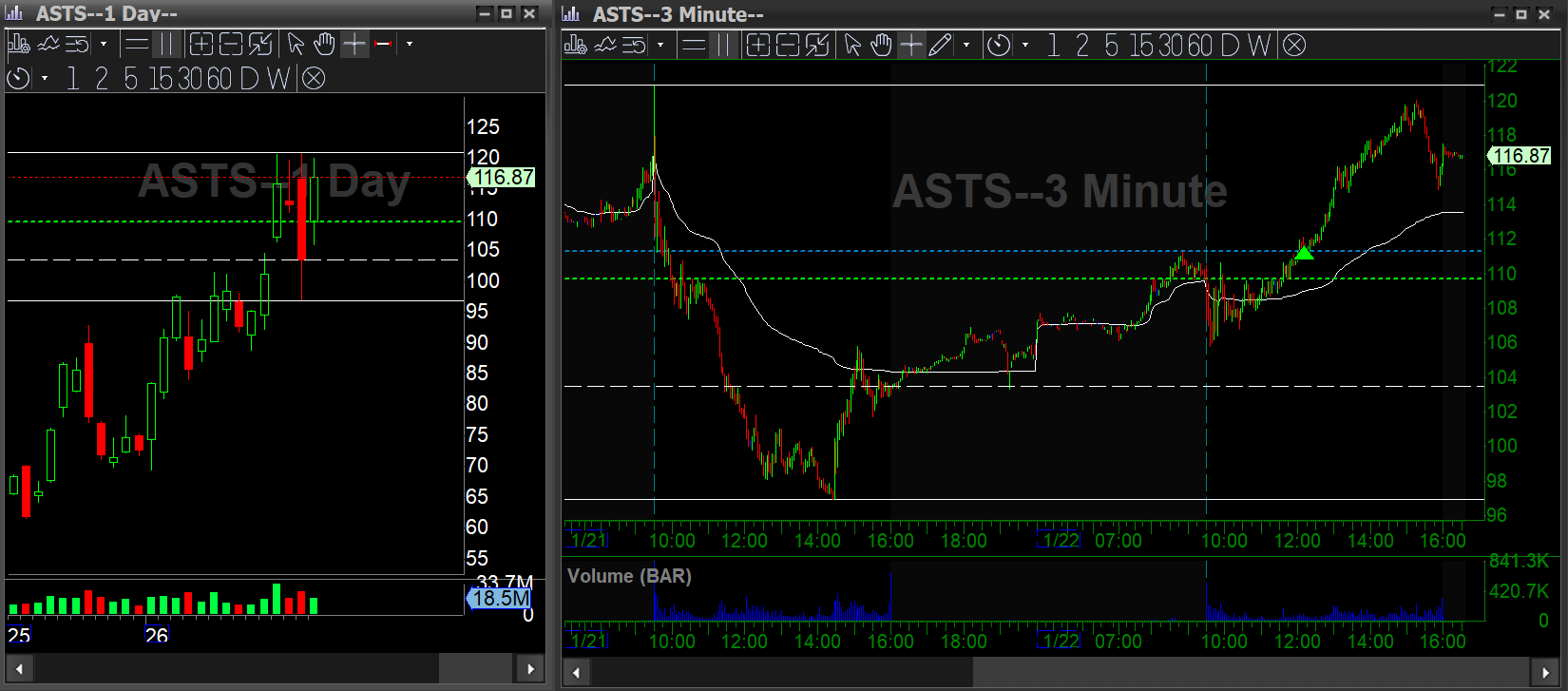Screen dimensions: 1568x691
Task: Select the red measure line tool in the 1 Day chart
Action: point(383,44)
